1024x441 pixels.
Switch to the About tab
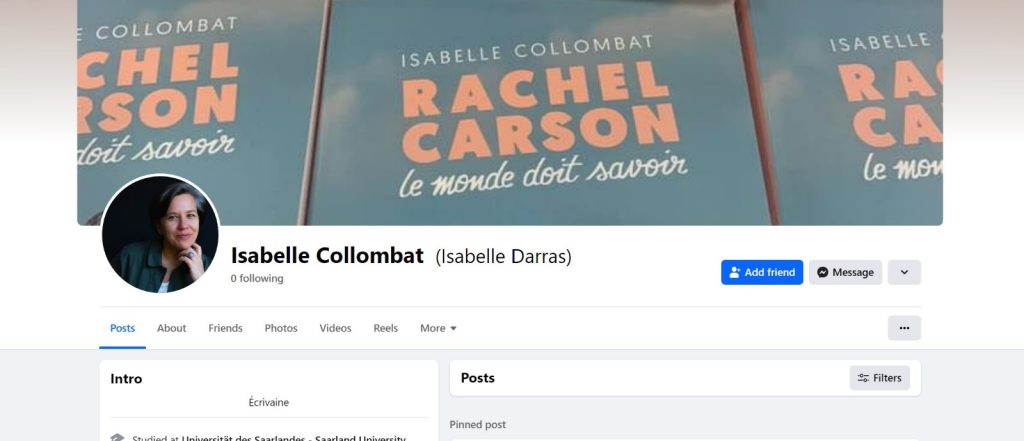[171, 328]
